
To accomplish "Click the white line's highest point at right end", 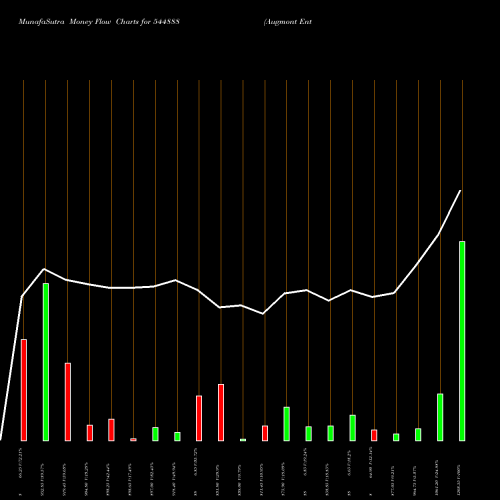I will point(460,191).
